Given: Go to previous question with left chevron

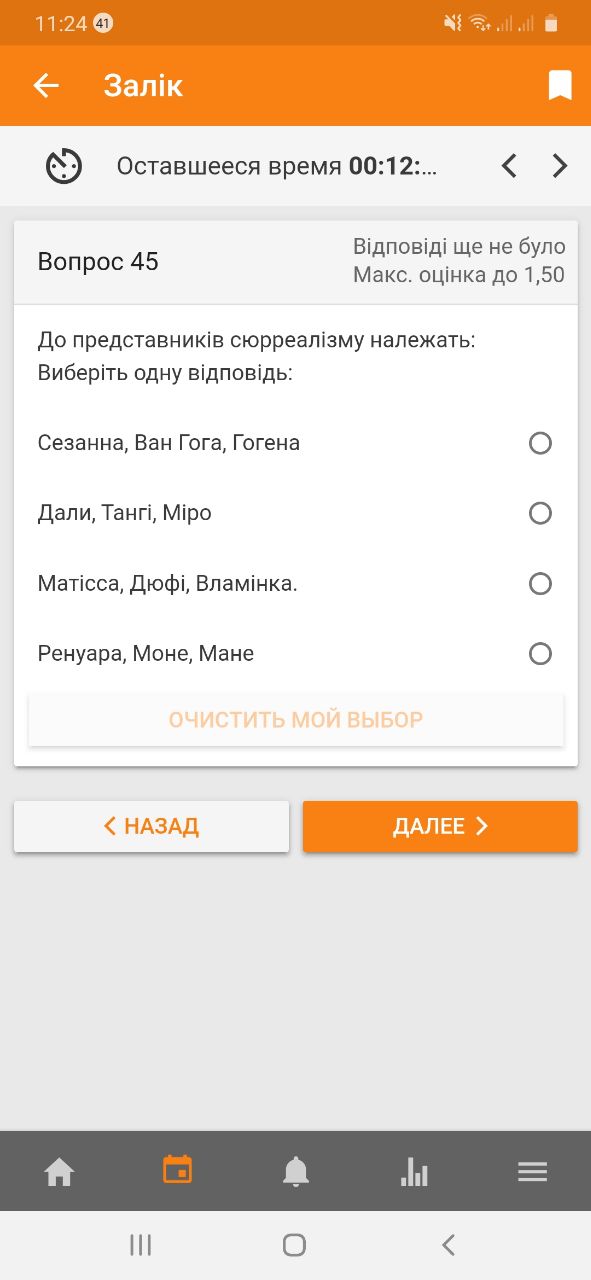Looking at the screenshot, I should (509, 166).
